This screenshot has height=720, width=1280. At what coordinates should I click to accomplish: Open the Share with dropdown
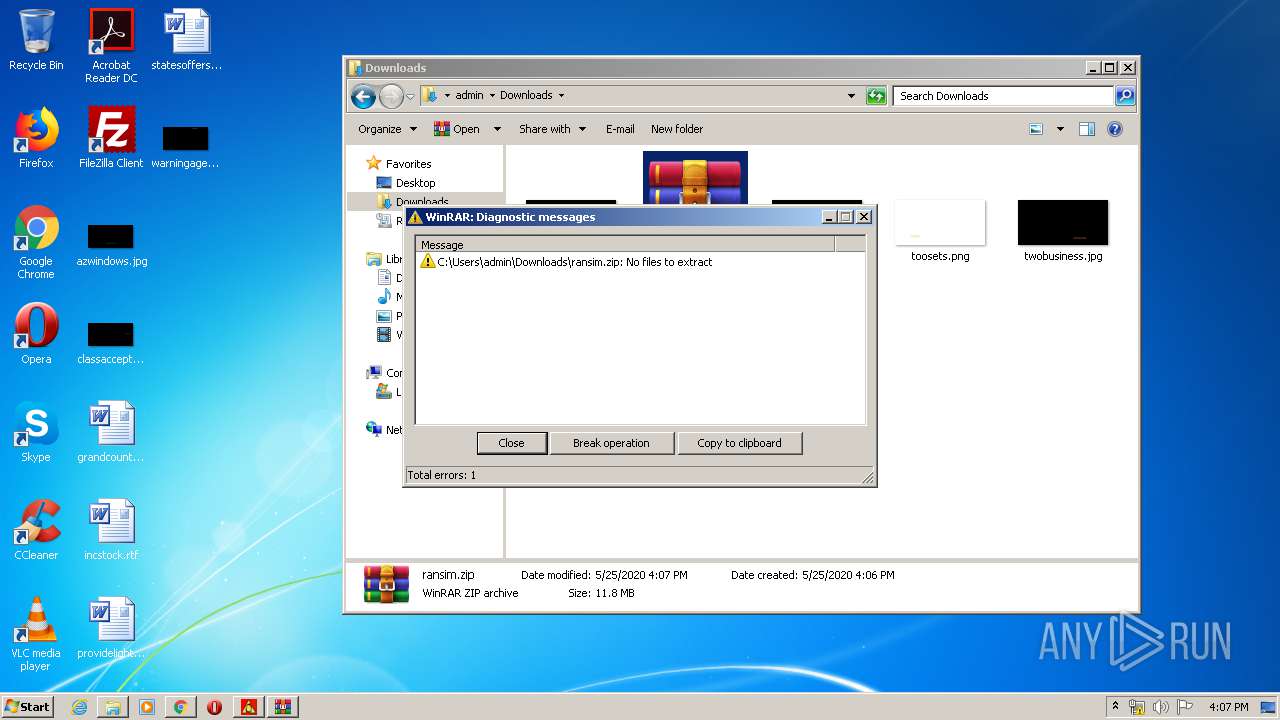[x=551, y=129]
